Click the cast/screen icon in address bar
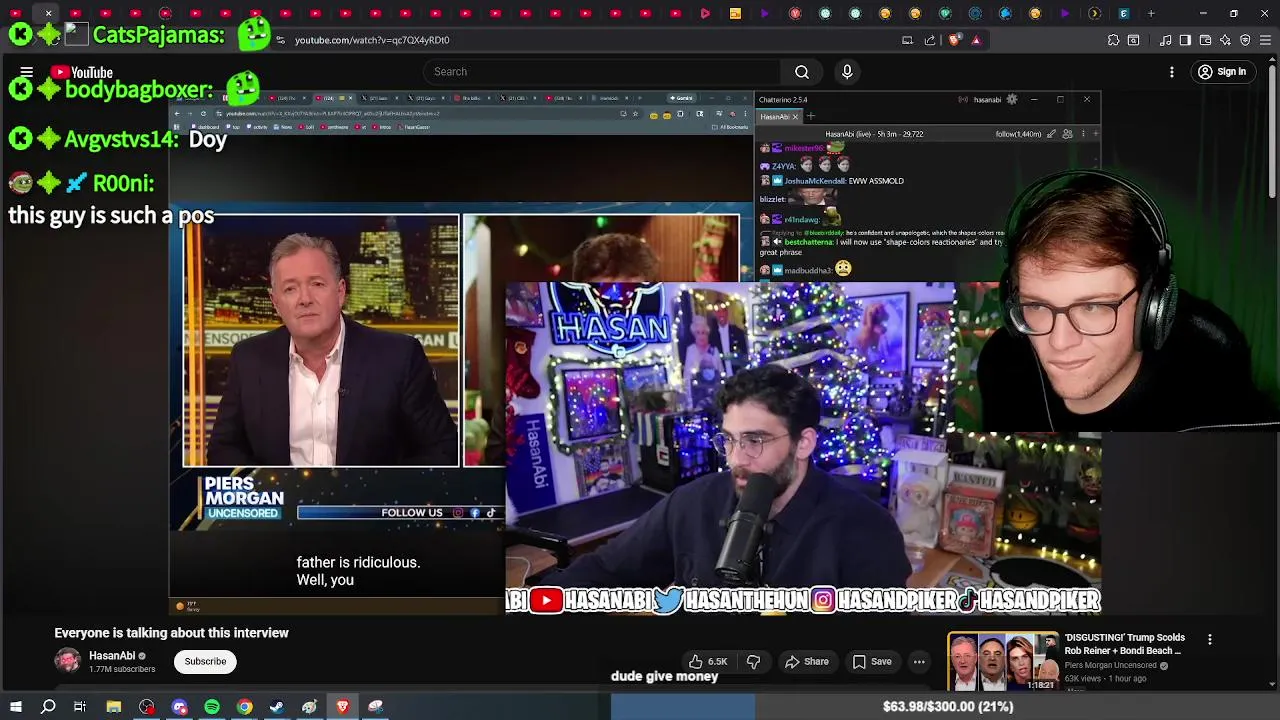The image size is (1280, 720). [907, 40]
